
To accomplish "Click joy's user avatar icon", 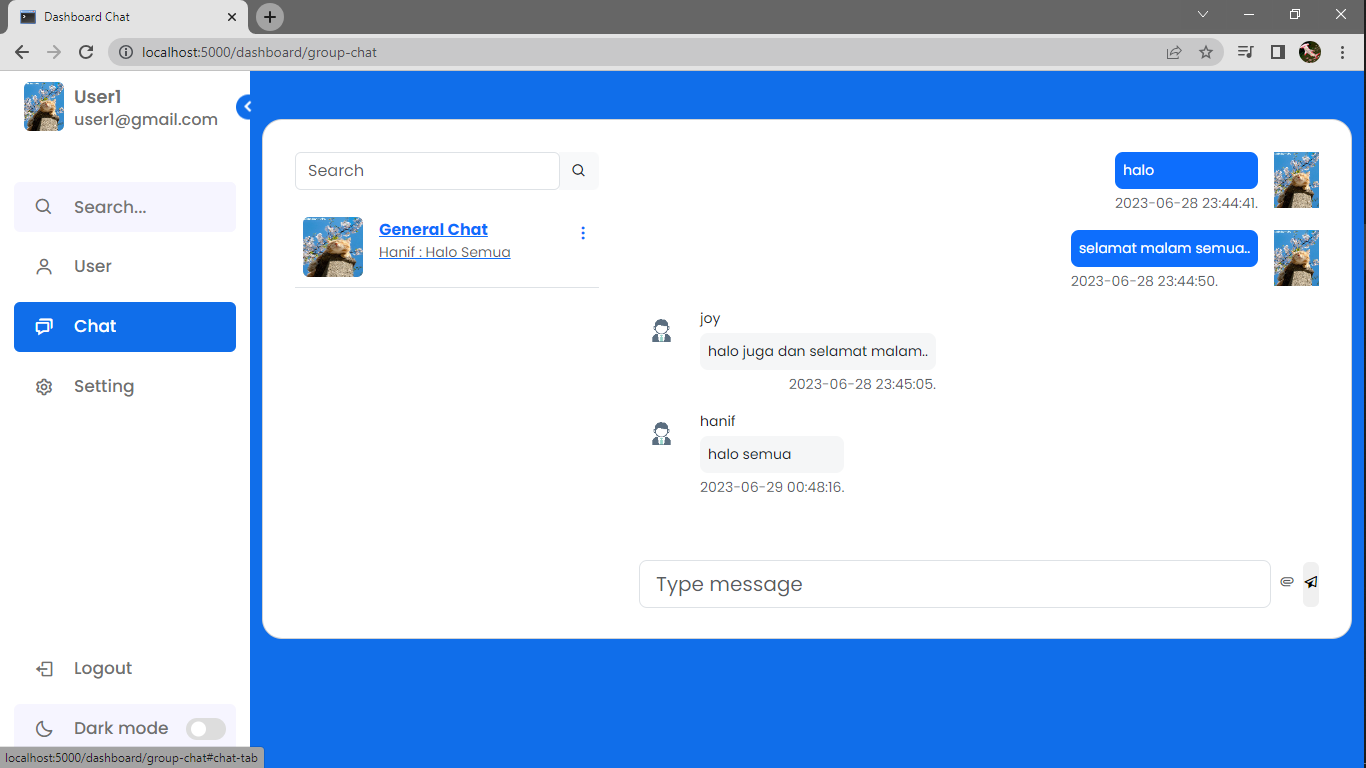I will point(661,331).
